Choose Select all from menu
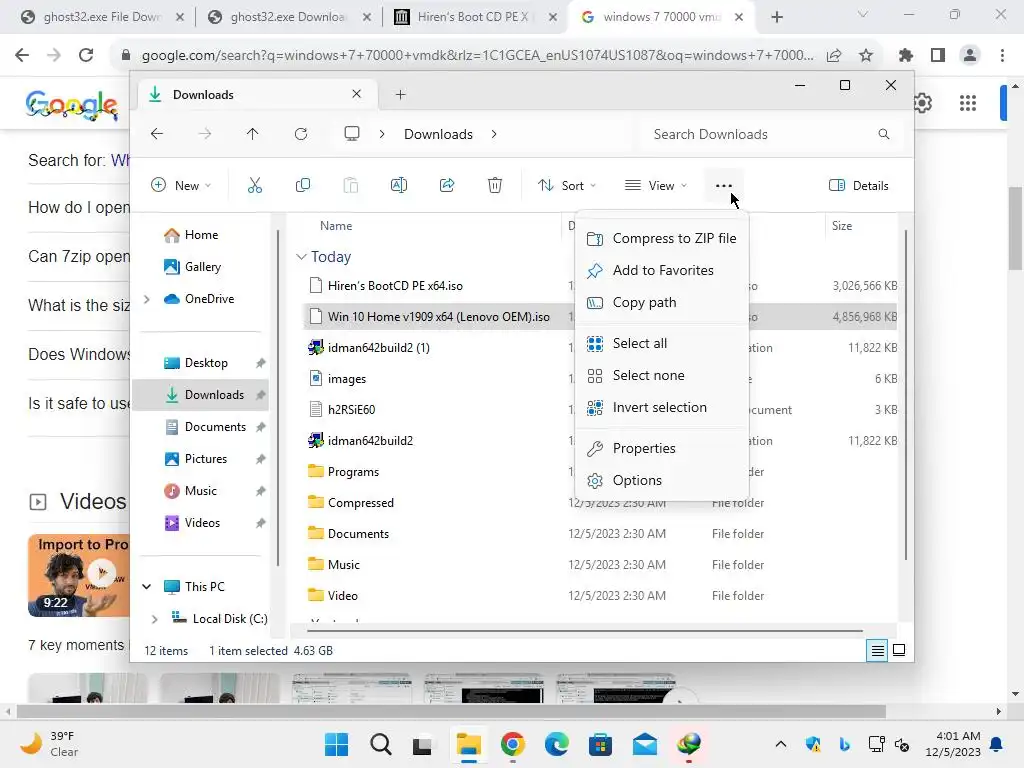The width and height of the screenshot is (1024, 768). 662,344
